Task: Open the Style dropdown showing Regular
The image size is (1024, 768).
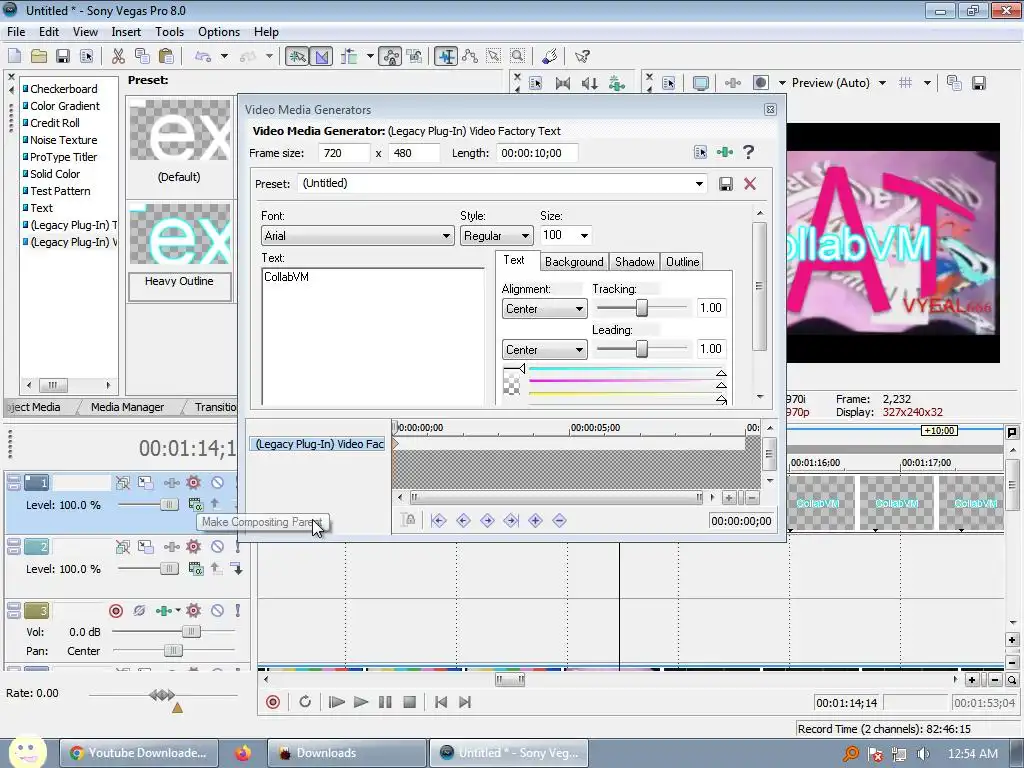Action: (x=496, y=236)
